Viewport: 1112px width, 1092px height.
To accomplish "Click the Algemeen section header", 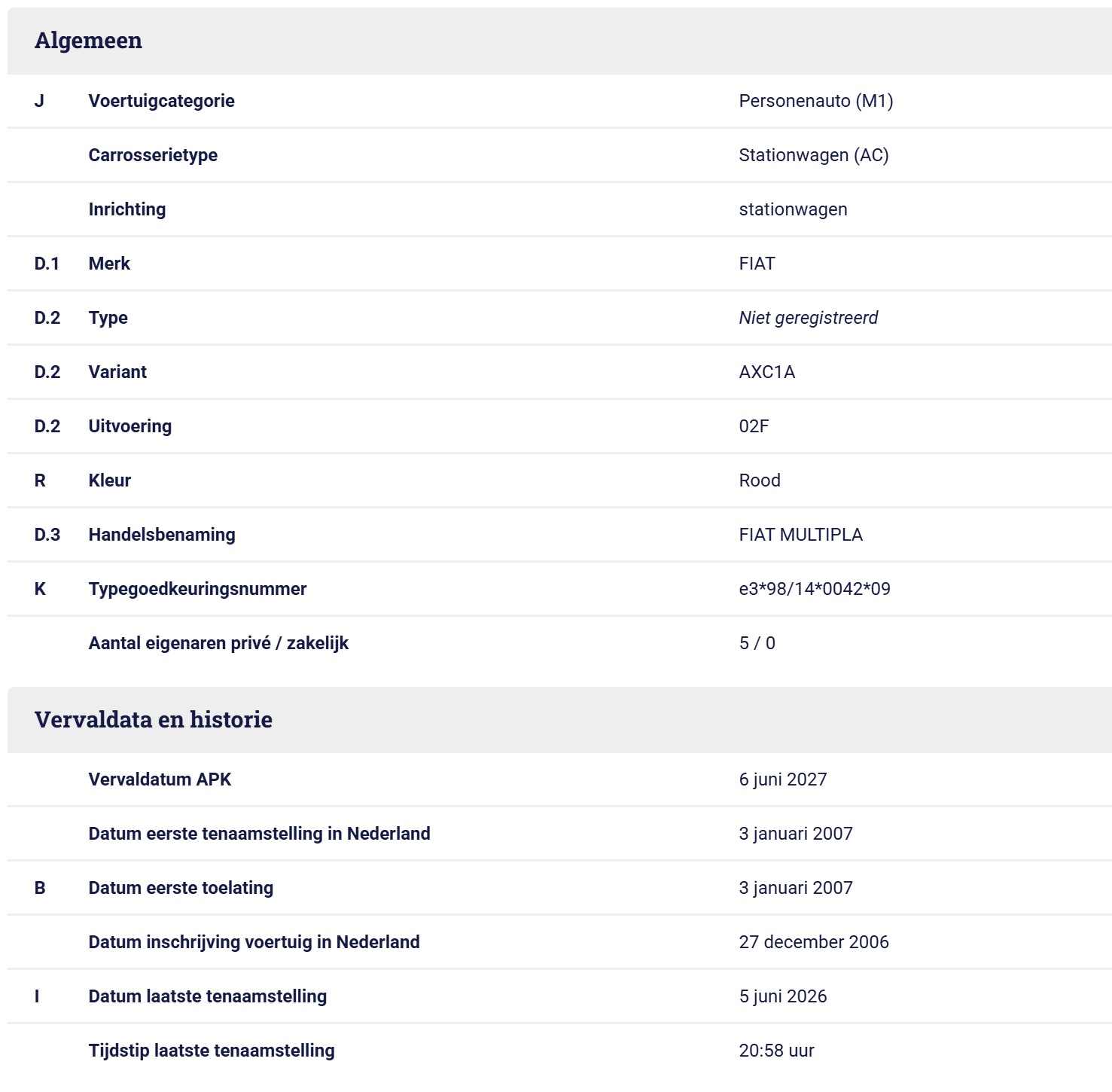I will [x=559, y=41].
